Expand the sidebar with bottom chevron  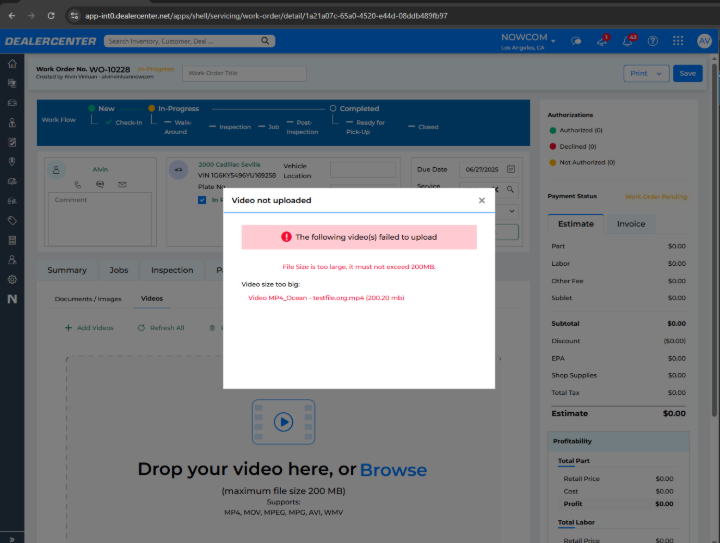12,539
